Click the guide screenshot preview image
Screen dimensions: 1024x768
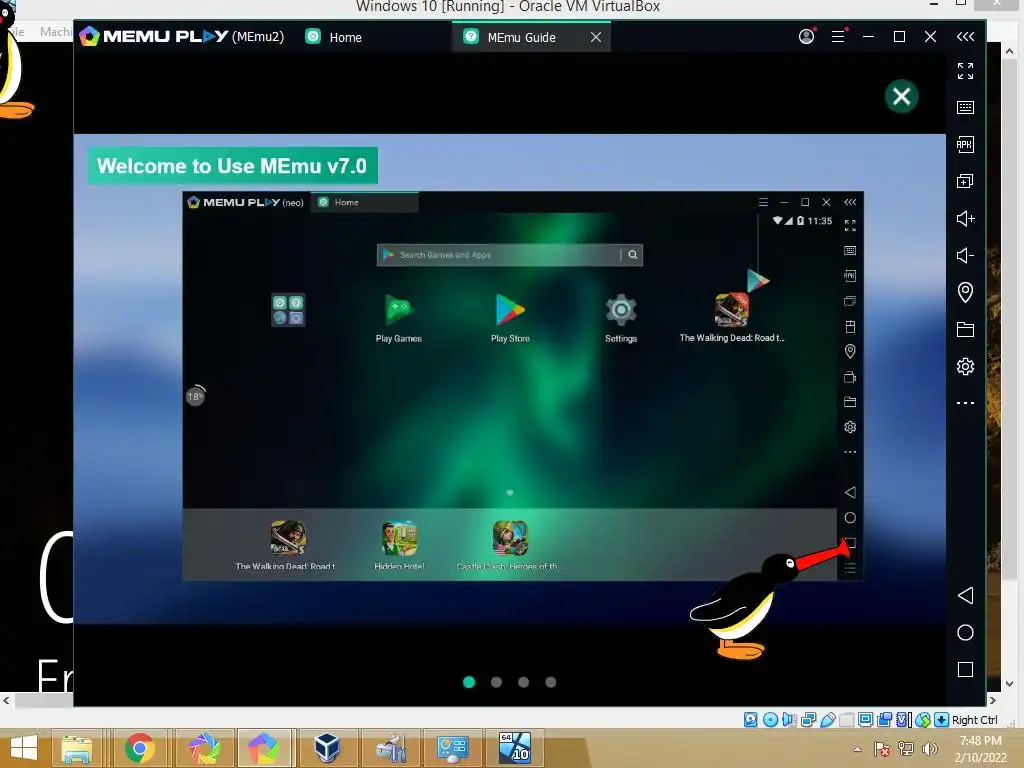pos(522,386)
